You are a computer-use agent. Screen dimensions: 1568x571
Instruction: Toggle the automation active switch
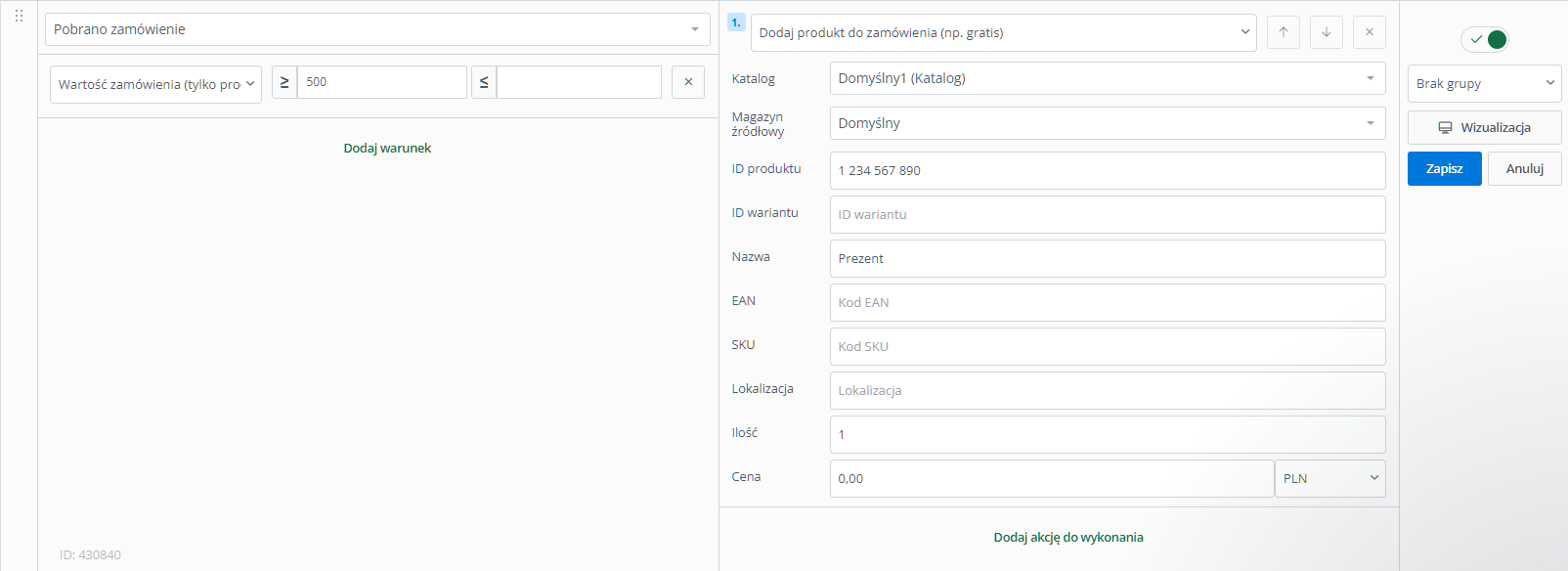coord(1485,39)
